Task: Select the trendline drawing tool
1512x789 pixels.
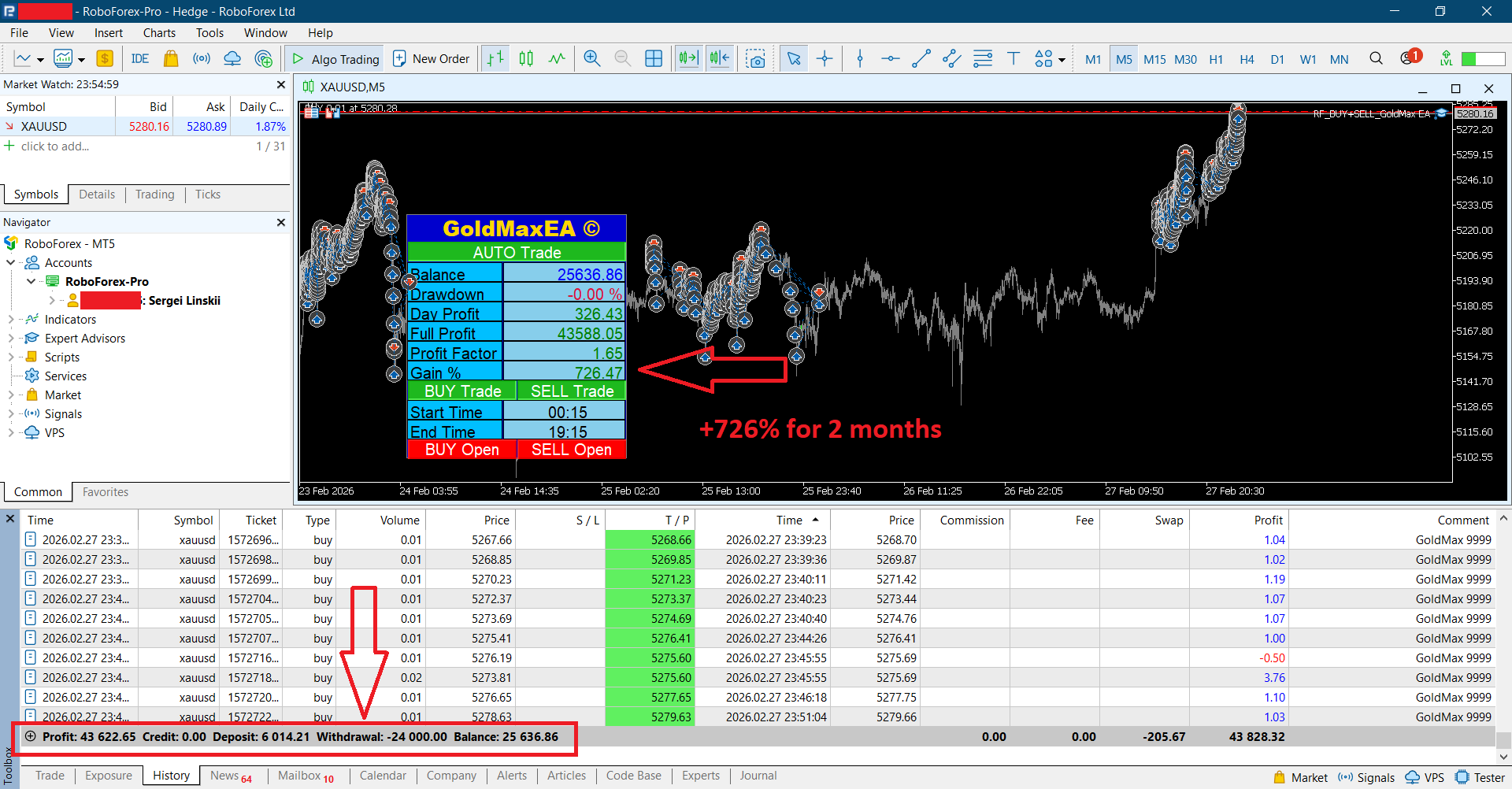Action: 921,59
